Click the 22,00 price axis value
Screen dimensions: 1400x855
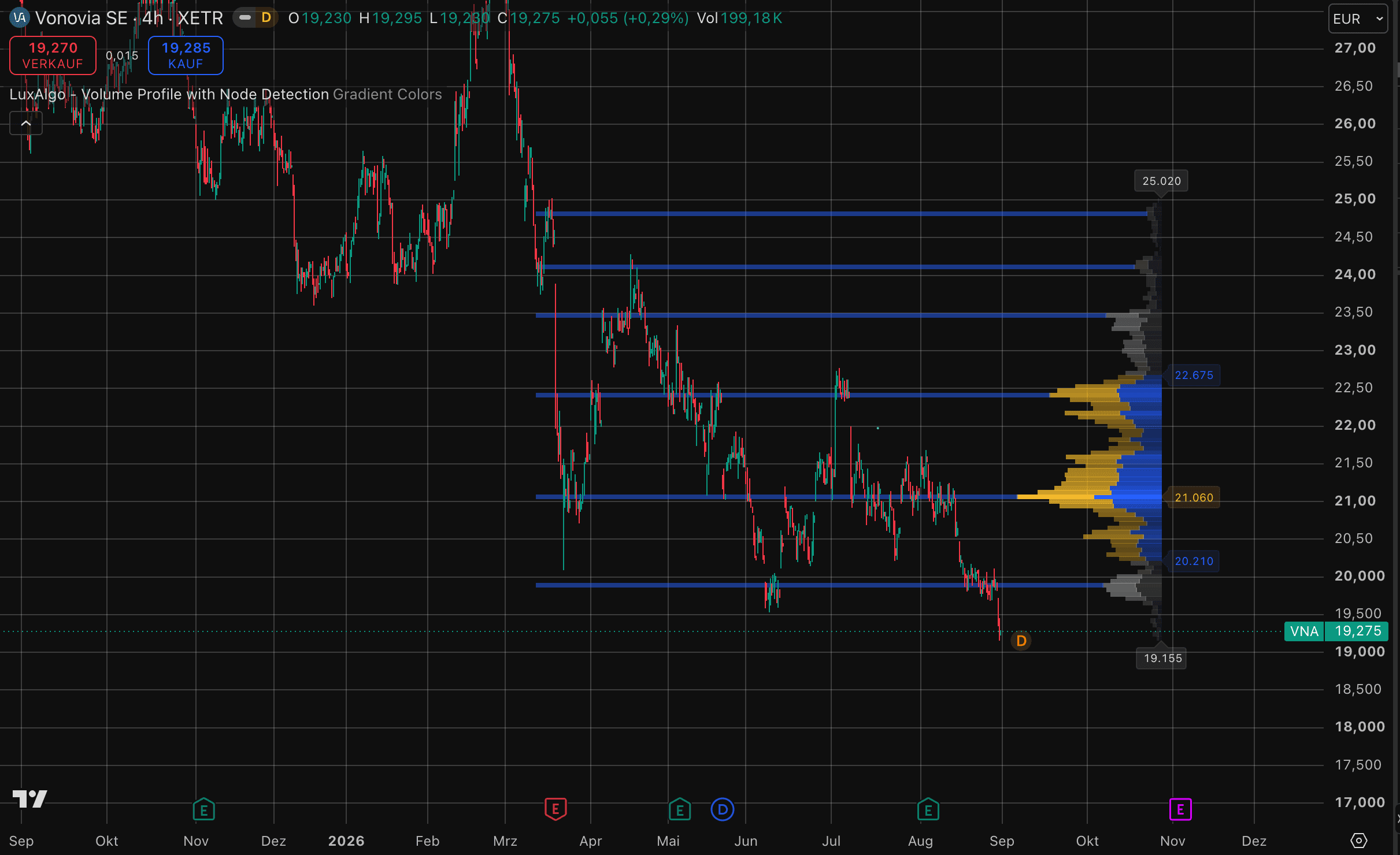[1355, 425]
